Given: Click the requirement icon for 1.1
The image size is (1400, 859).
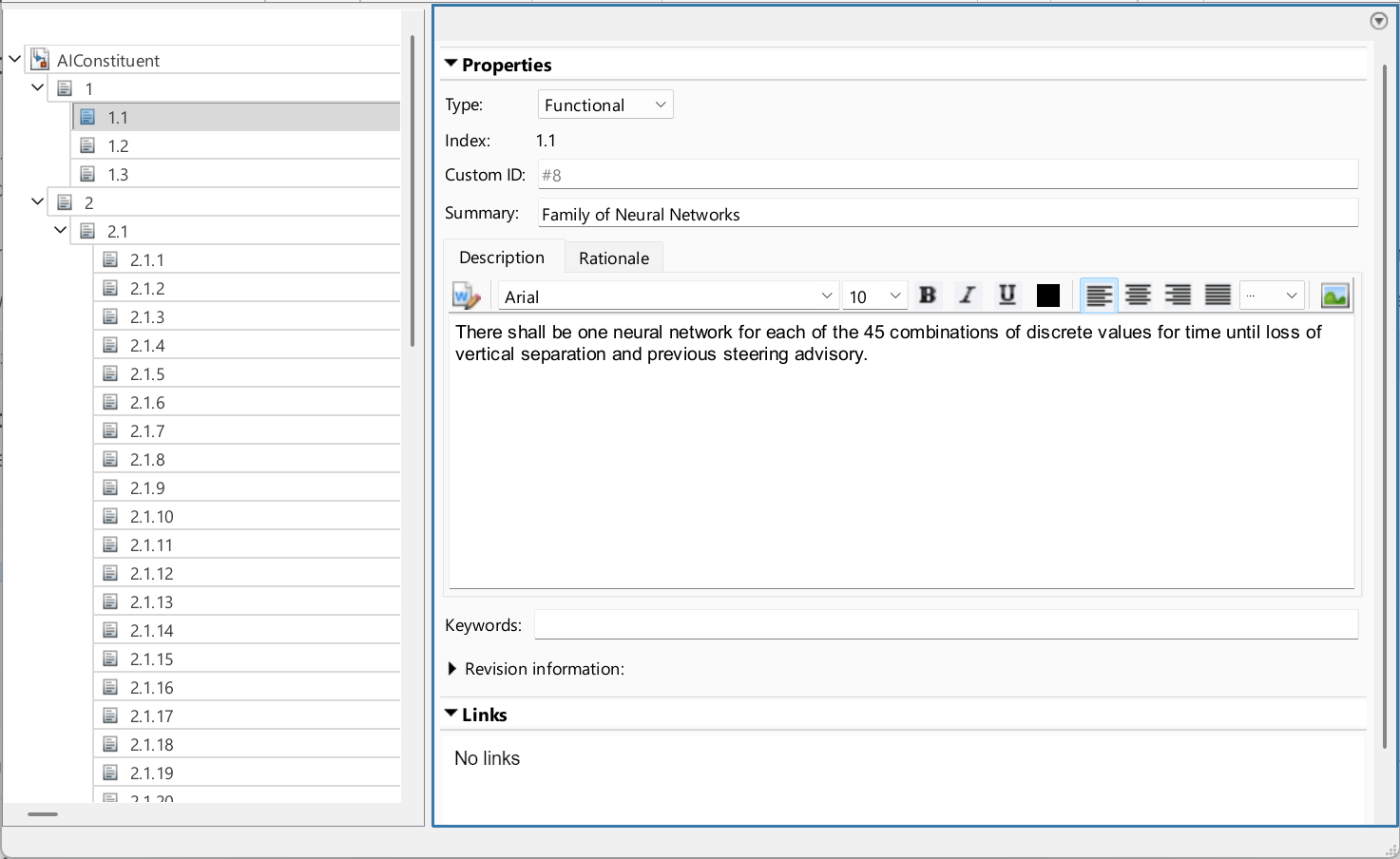Looking at the screenshot, I should pos(87,117).
